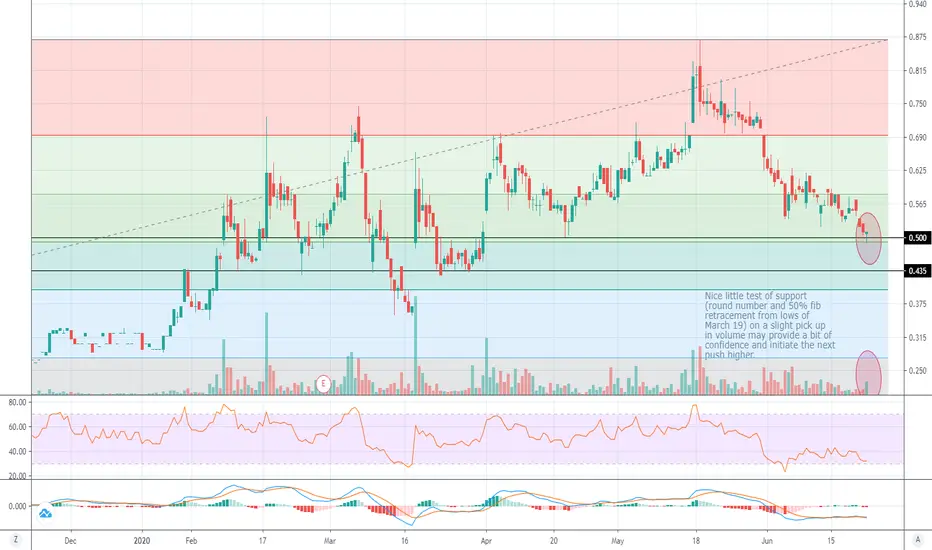The image size is (932, 550).
Task: Click the 'Dec' date label on the time axis
Action: click(70, 541)
